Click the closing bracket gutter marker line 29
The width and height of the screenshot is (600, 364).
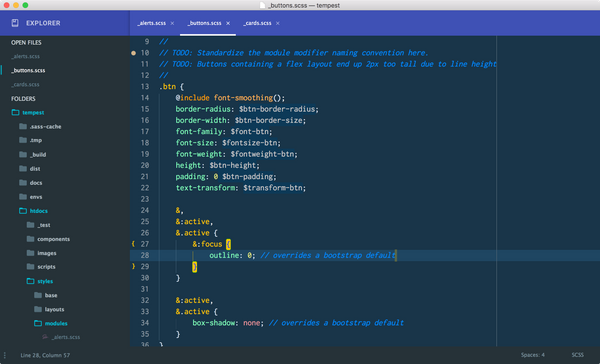[x=133, y=266]
